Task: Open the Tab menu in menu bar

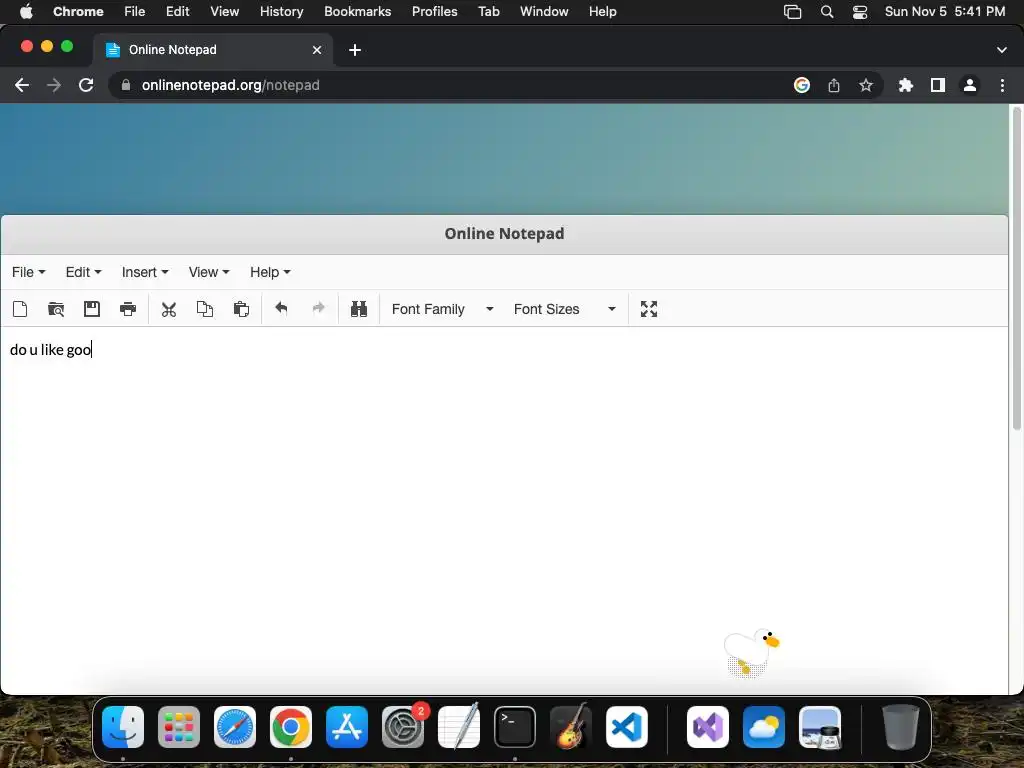Action: pyautogui.click(x=488, y=11)
